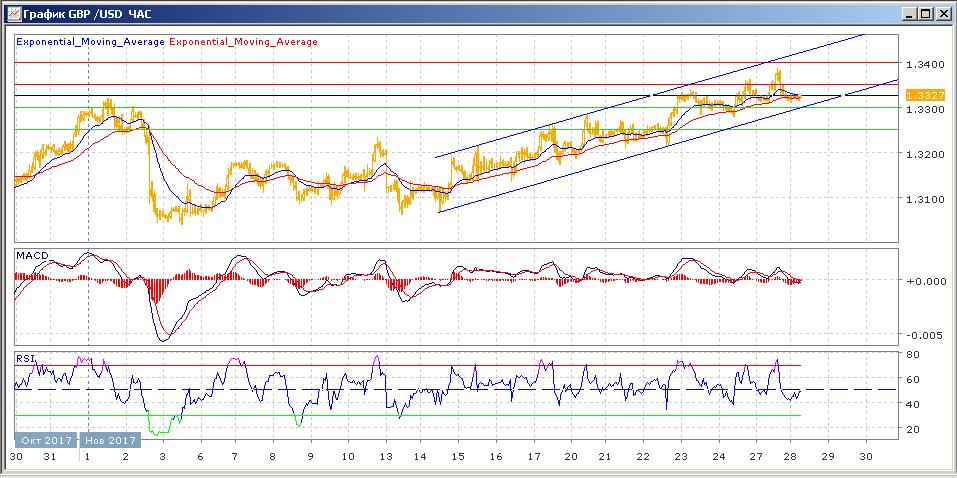
Task: Click the RSI indicator label
Action: pos(25,357)
